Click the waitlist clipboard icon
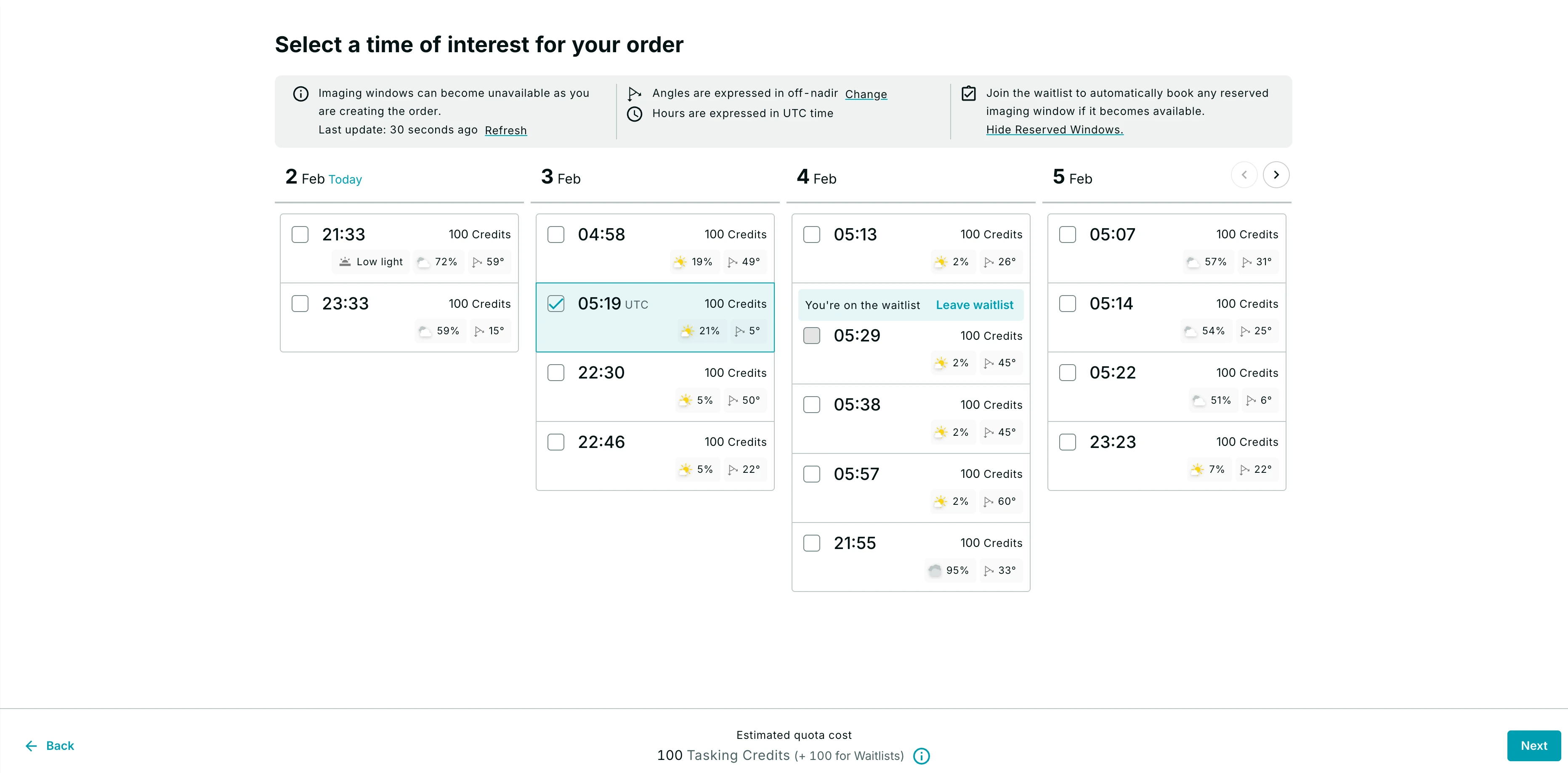 click(968, 93)
